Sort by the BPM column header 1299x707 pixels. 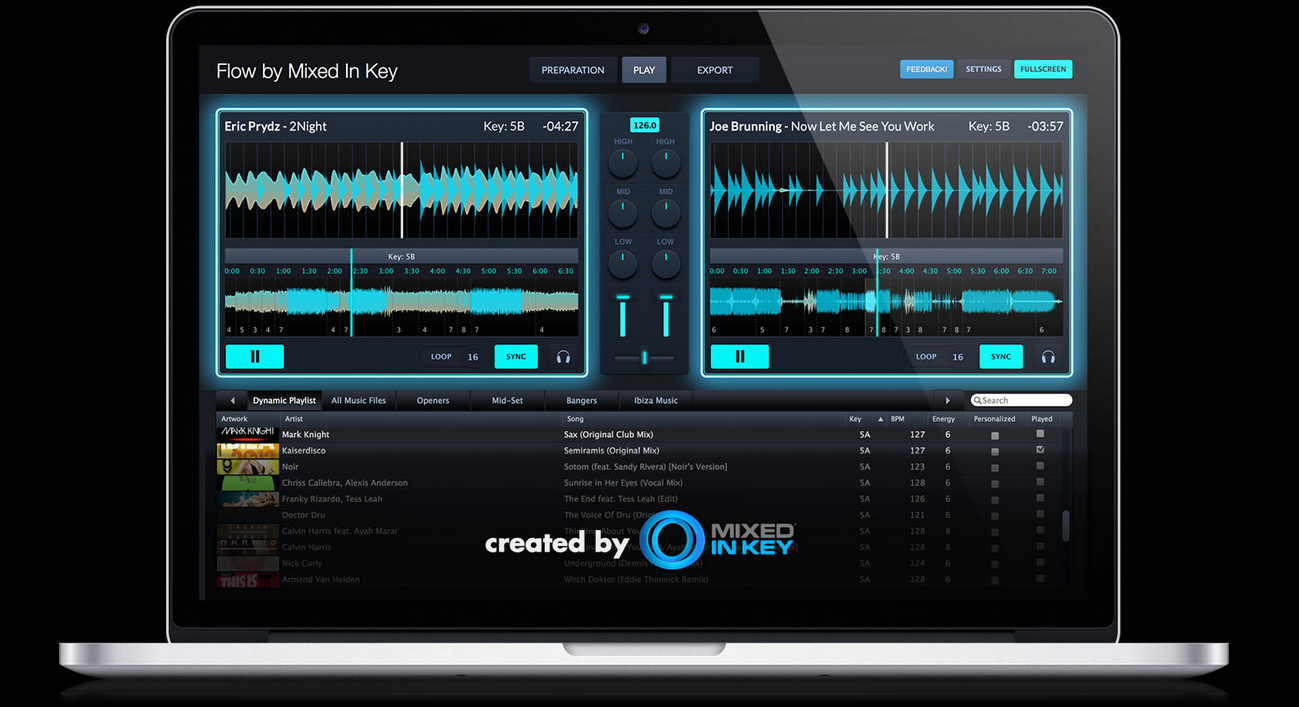[x=908, y=419]
